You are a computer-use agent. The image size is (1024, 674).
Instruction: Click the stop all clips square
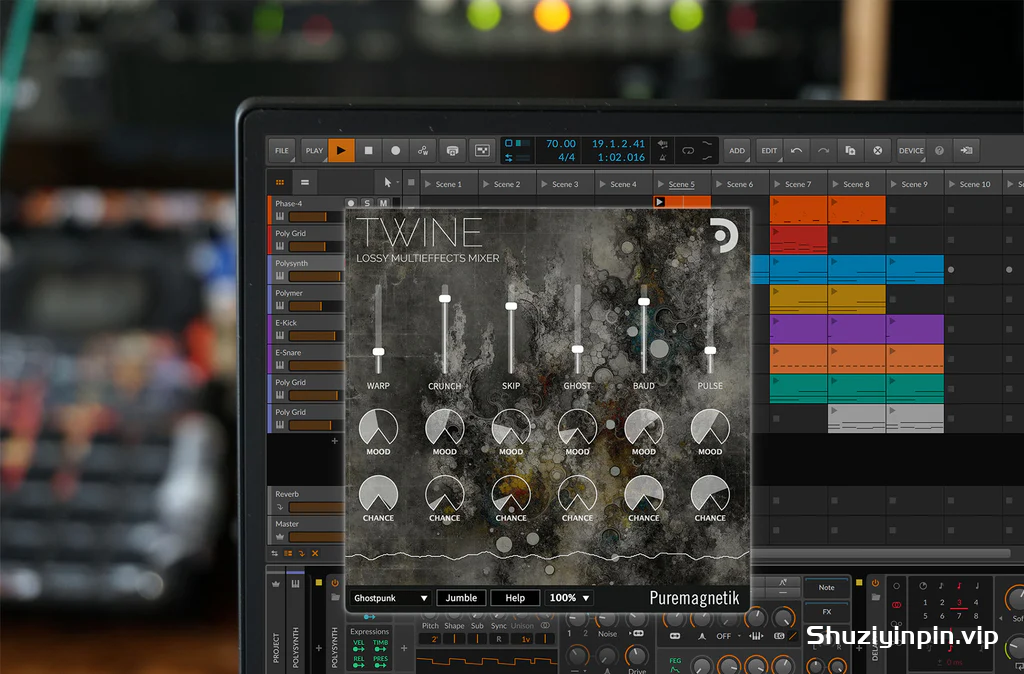411,183
